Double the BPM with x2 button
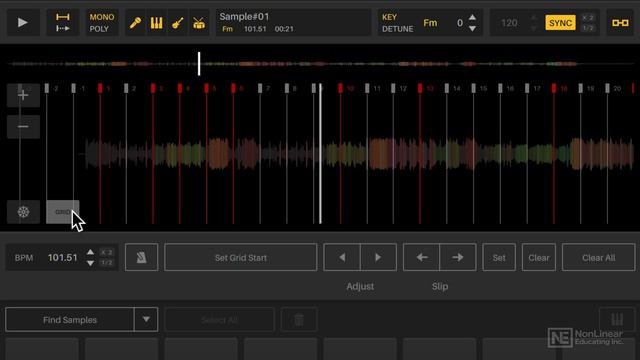The width and height of the screenshot is (640, 360). point(107,252)
